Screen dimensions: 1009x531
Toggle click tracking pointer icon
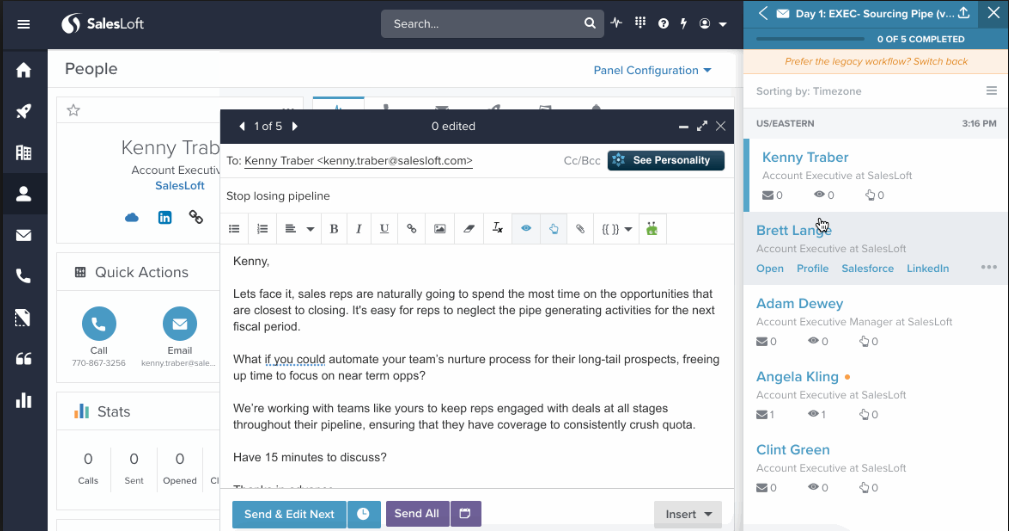[553, 228]
